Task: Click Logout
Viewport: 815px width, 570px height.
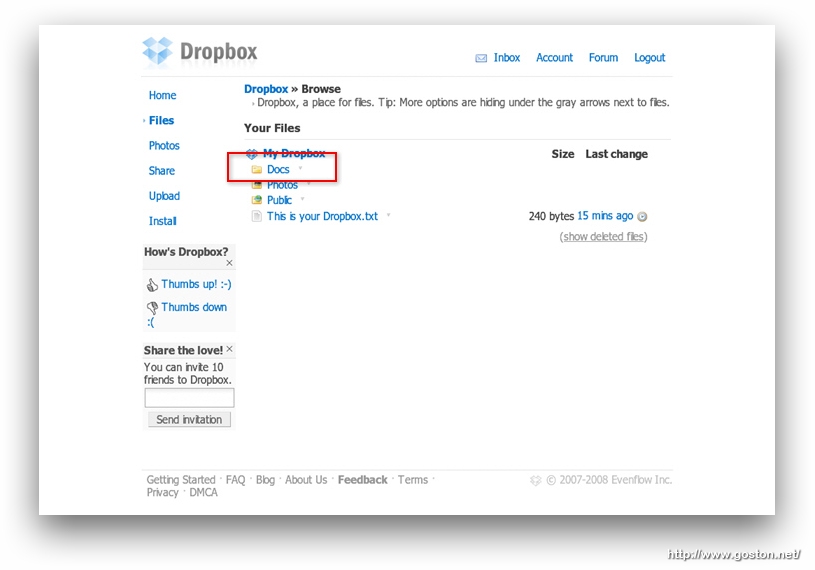Action: 649,58
